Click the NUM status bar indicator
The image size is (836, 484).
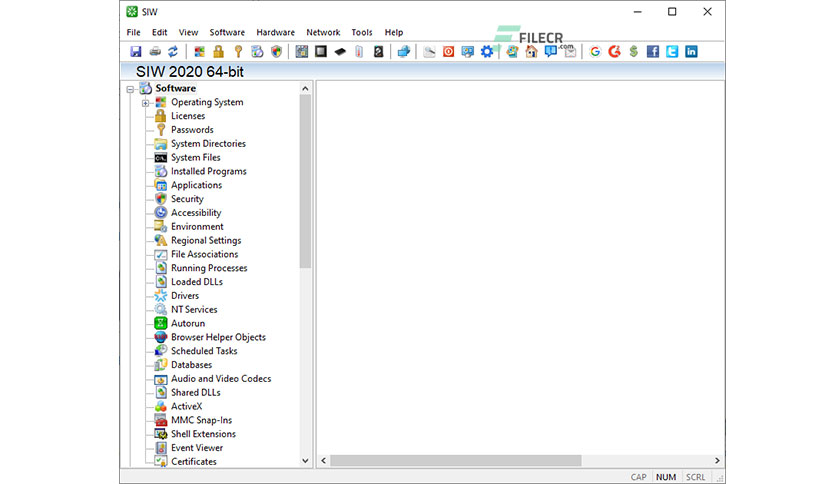click(666, 477)
